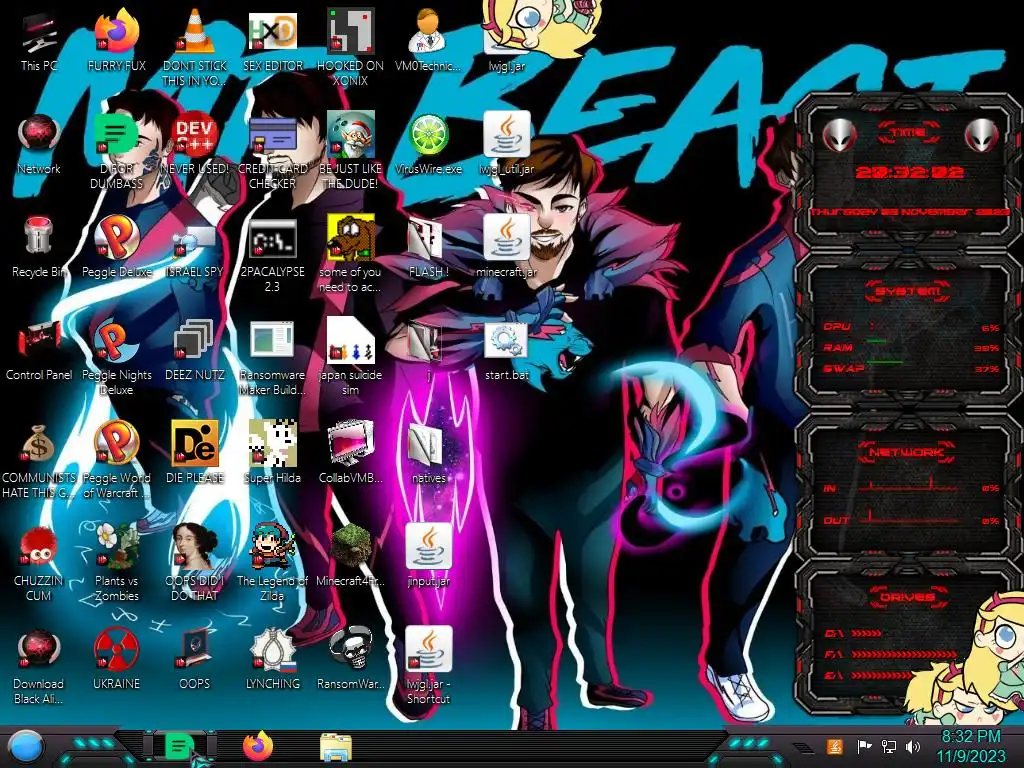This screenshot has width=1024, height=768.
Task: Click the SWAP usage row in SYSTEM widget
Action: [910, 368]
